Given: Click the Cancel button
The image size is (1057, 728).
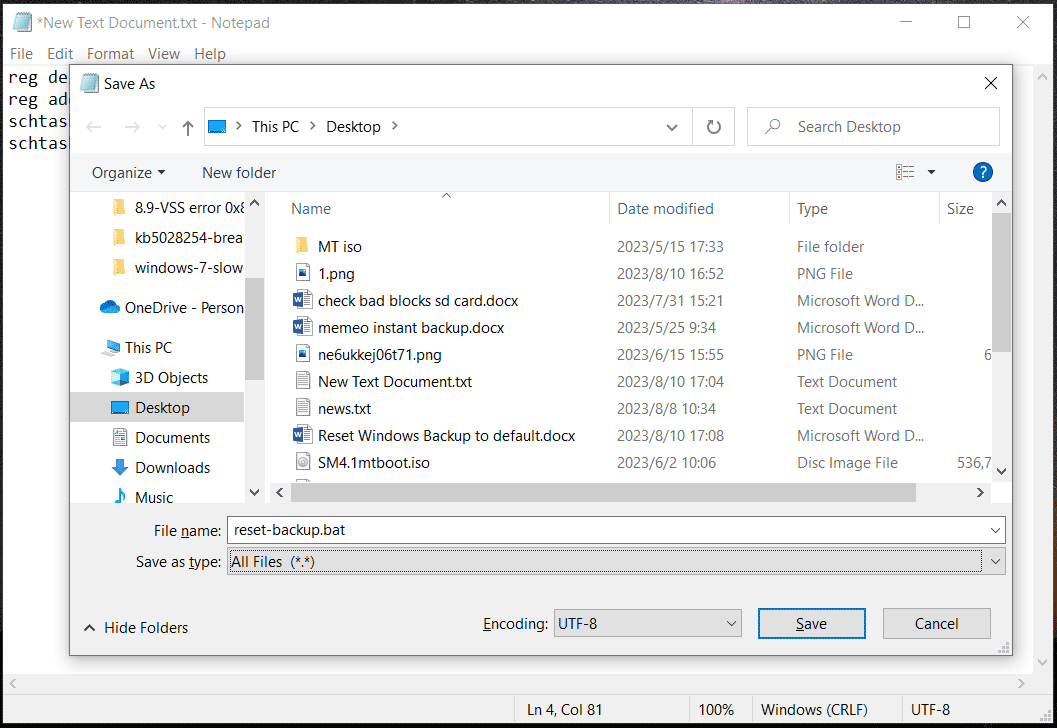Looking at the screenshot, I should pos(935,623).
